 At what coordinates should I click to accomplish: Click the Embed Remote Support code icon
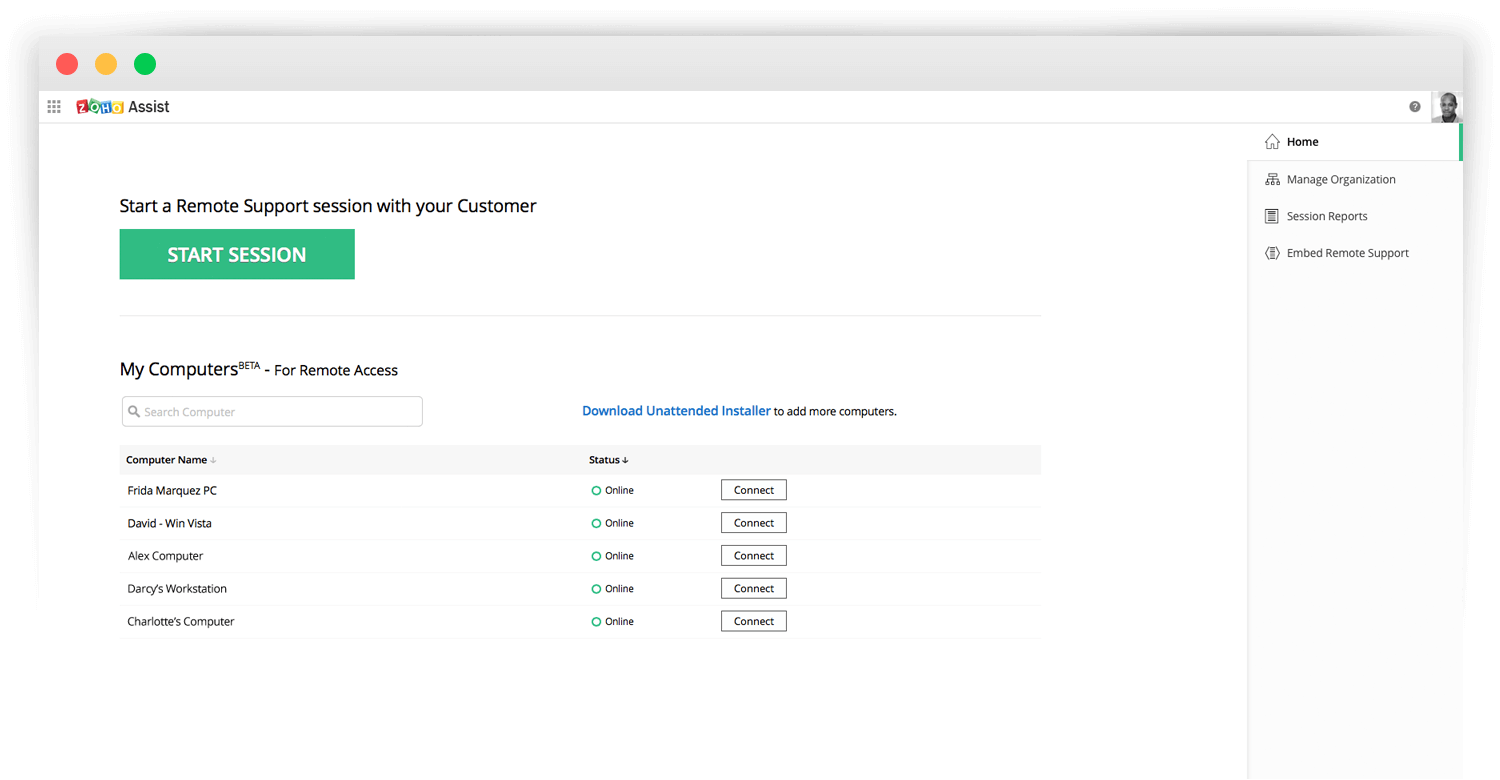pyautogui.click(x=1272, y=254)
